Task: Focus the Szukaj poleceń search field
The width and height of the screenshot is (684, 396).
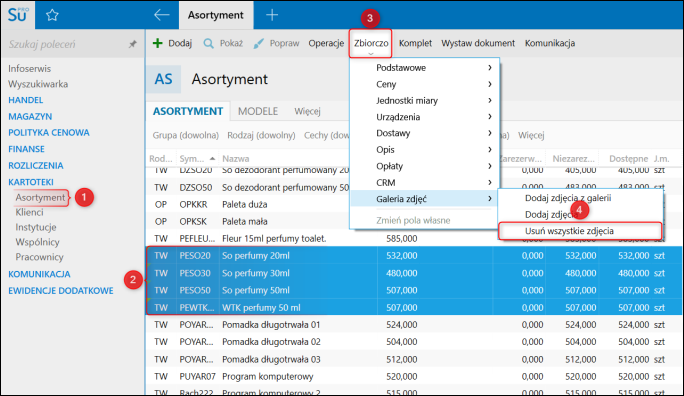Action: coord(65,44)
